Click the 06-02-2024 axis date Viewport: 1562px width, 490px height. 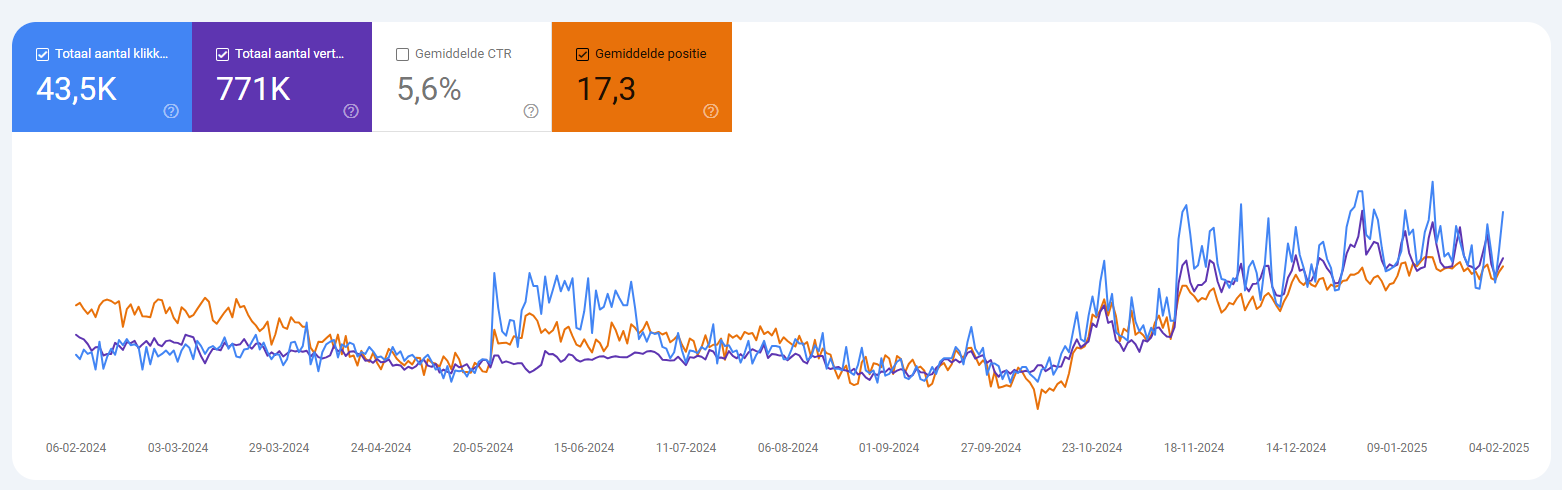(76, 448)
